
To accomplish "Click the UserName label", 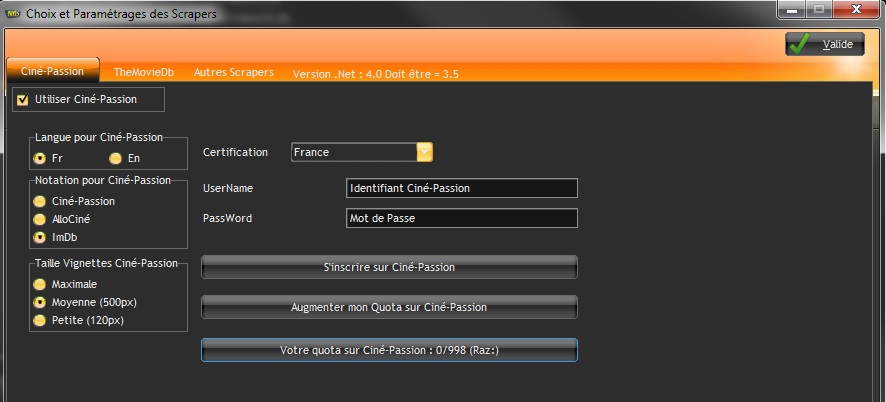I will (x=228, y=188).
